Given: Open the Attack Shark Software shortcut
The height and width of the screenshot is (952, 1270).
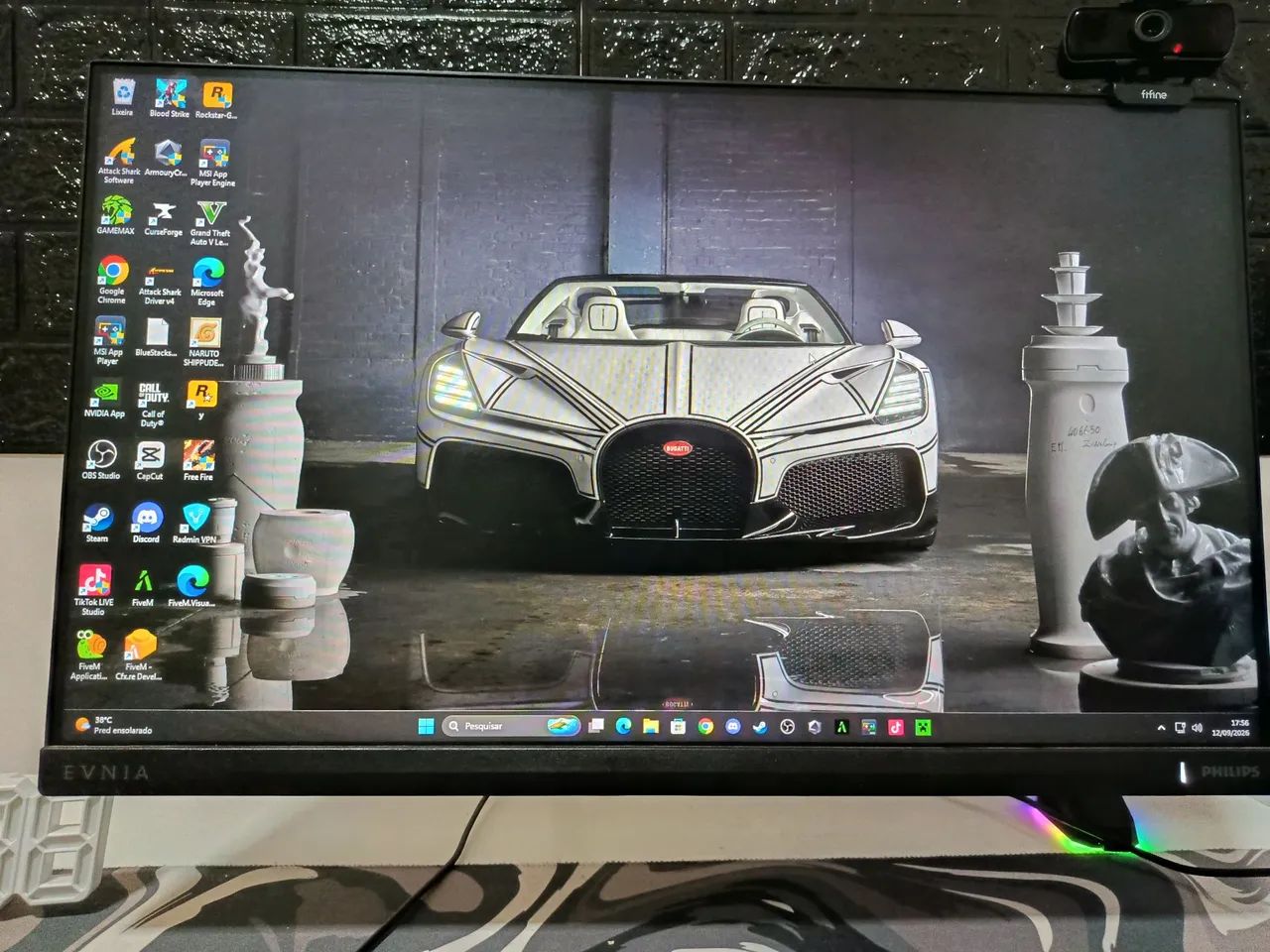Looking at the screenshot, I should tap(119, 162).
